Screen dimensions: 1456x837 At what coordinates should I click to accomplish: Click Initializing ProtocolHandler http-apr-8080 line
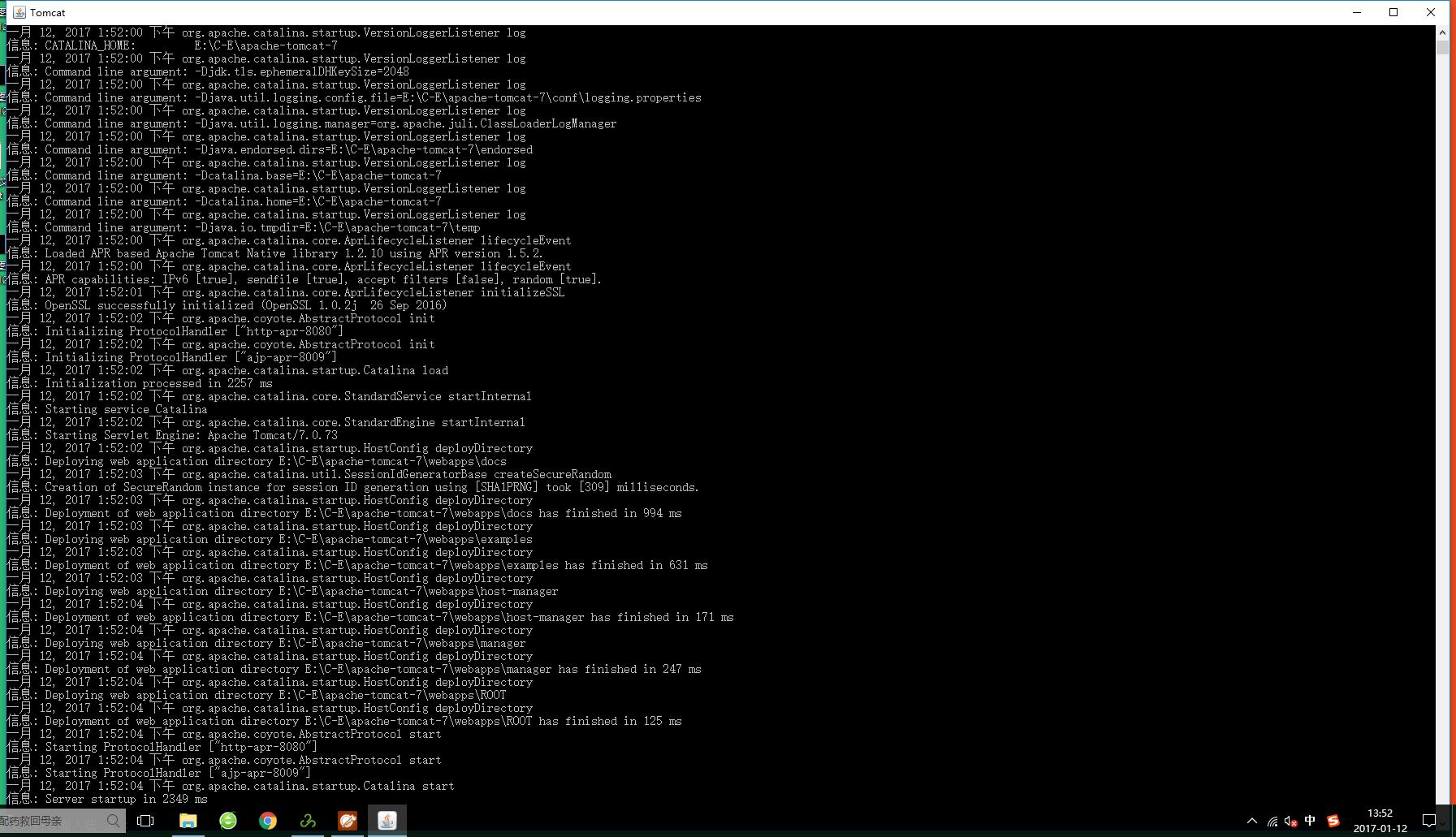(x=175, y=331)
